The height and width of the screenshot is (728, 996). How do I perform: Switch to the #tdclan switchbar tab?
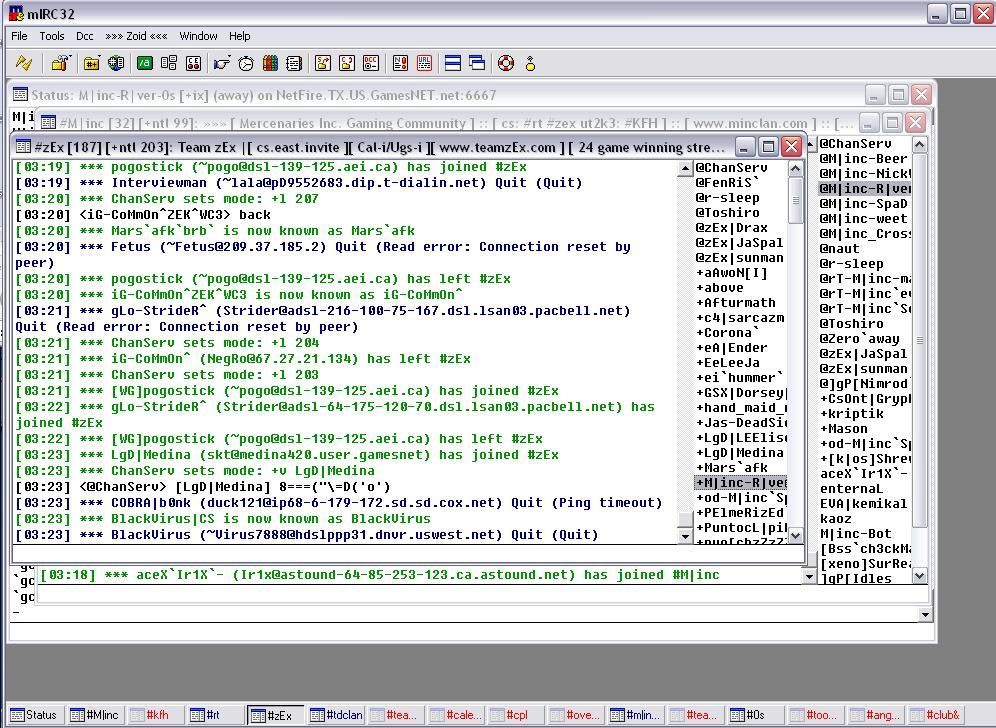point(335,715)
